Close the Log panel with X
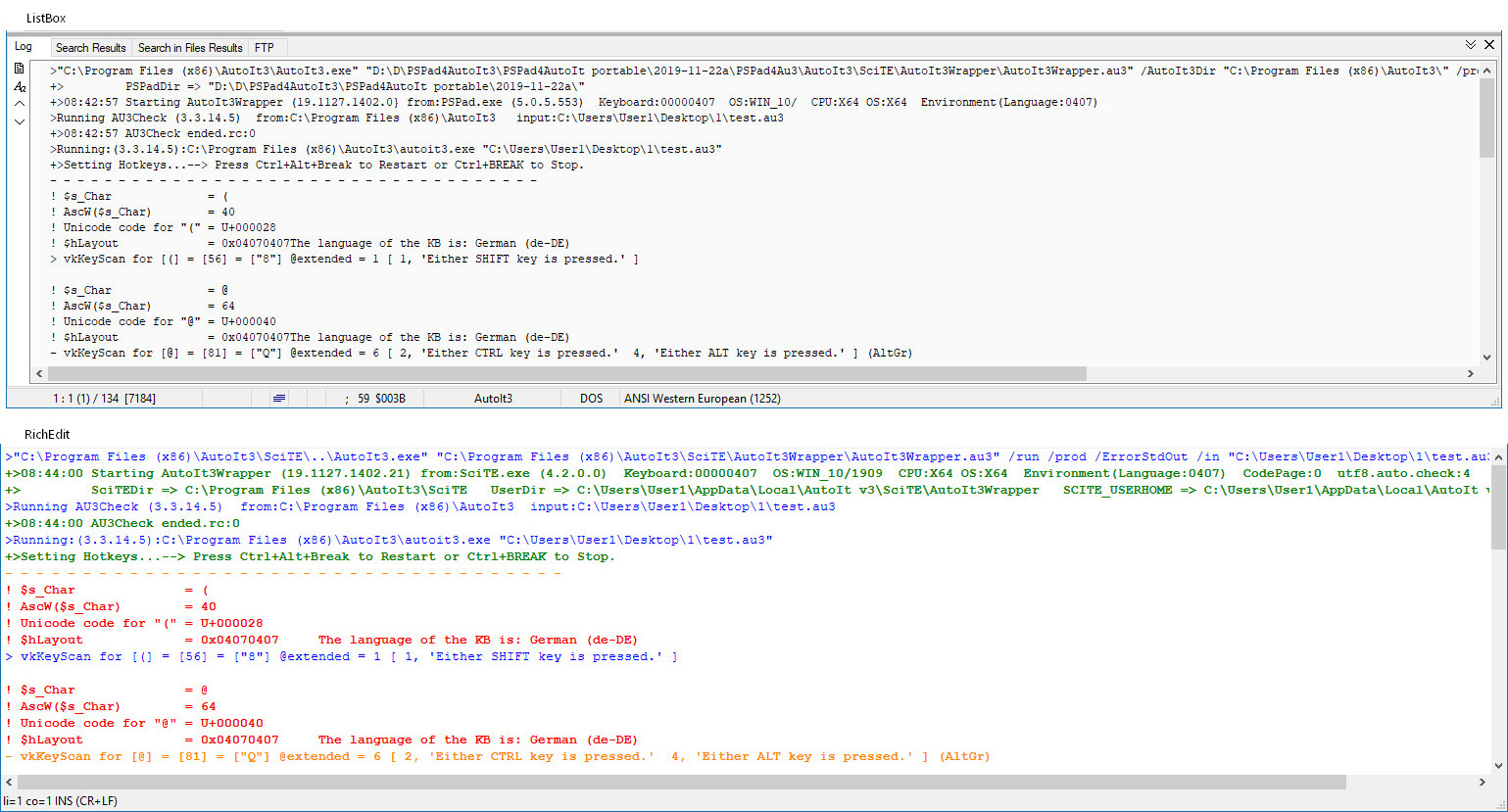1508x812 pixels. click(x=1489, y=45)
